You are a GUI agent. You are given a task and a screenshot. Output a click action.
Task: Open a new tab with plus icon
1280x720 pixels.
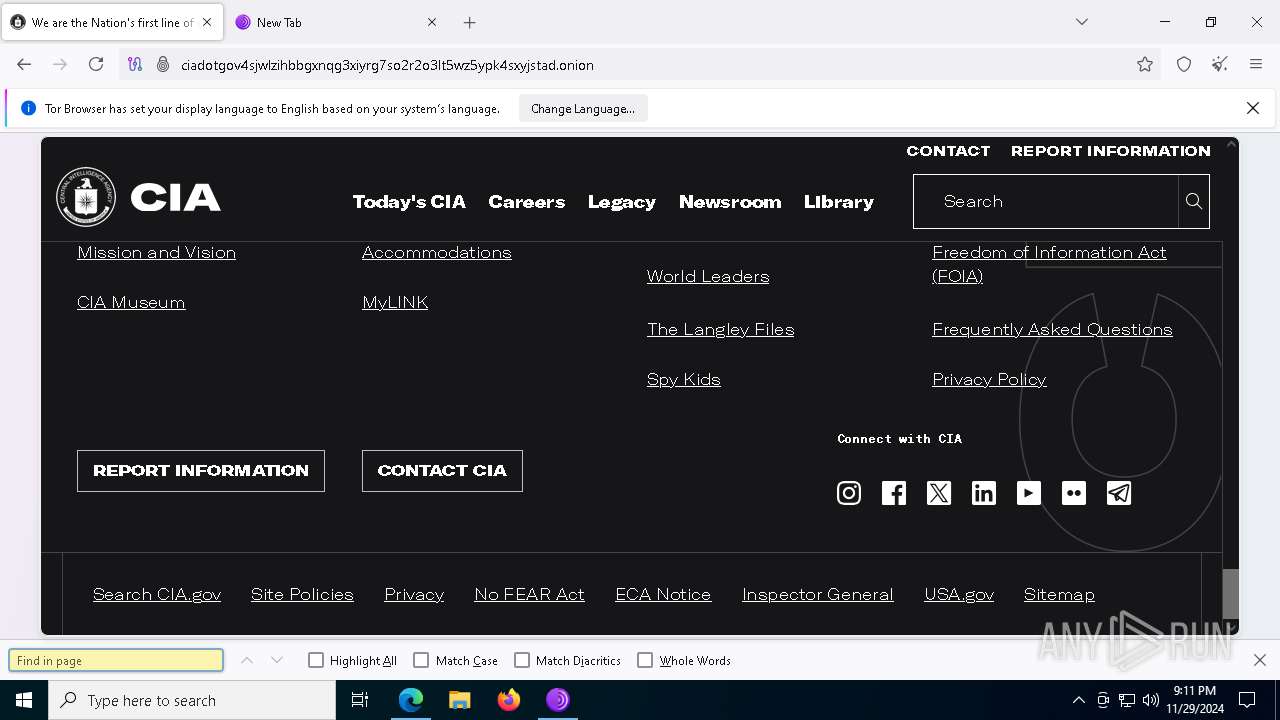click(x=470, y=22)
